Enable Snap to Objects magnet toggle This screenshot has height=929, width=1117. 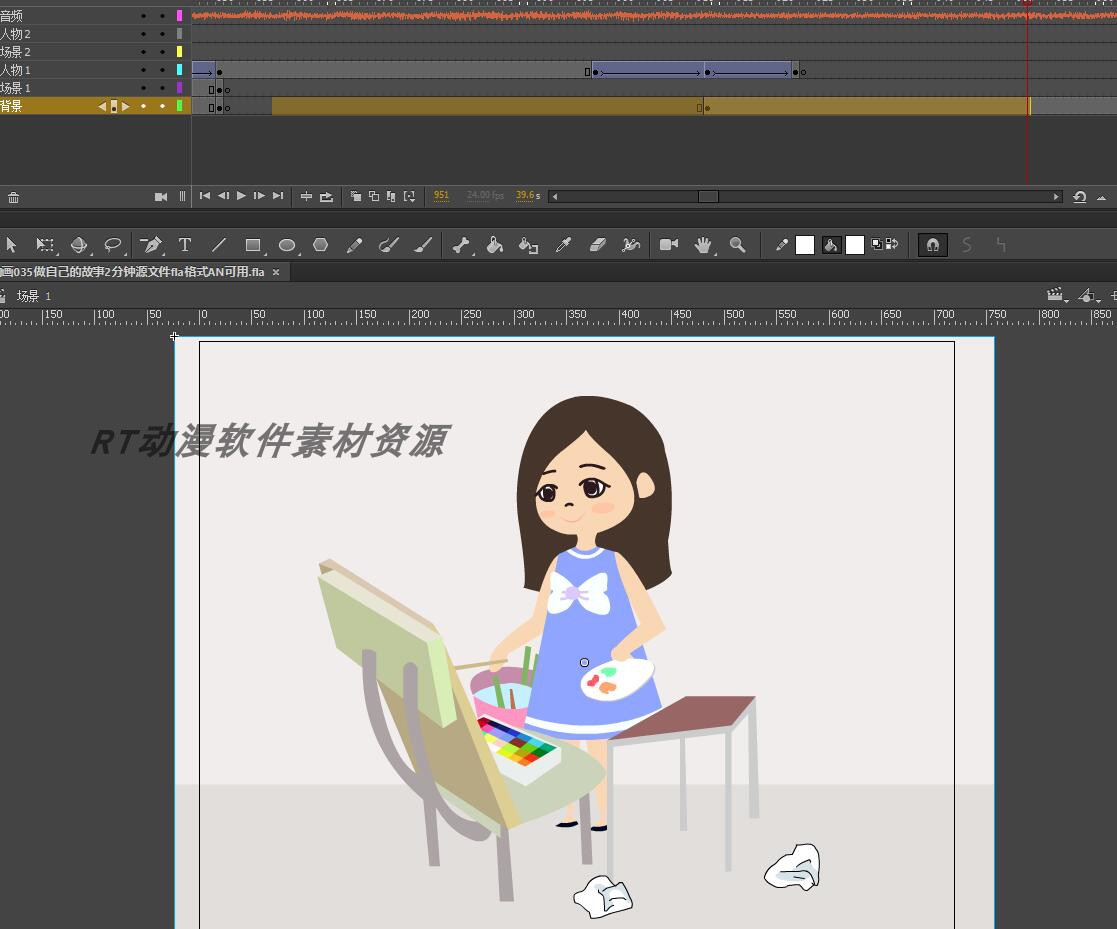(x=932, y=245)
